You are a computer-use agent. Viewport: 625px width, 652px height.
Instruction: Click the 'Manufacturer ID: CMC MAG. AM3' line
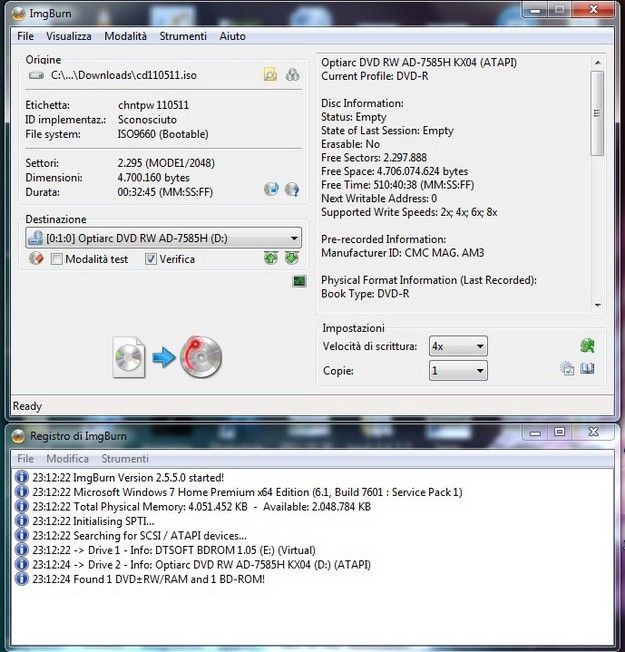402,253
